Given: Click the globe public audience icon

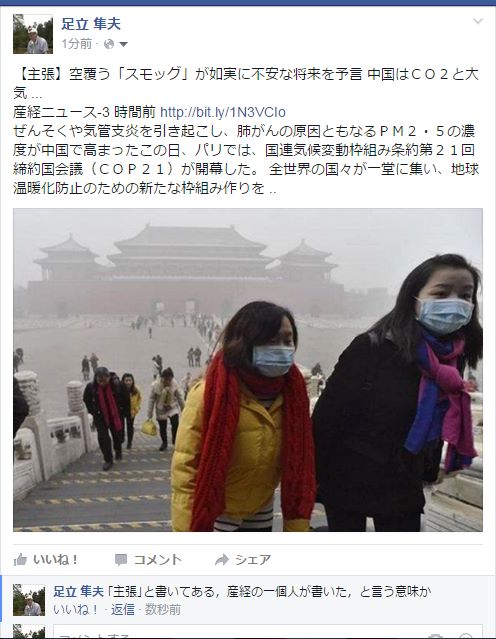Looking at the screenshot, I should [109, 44].
